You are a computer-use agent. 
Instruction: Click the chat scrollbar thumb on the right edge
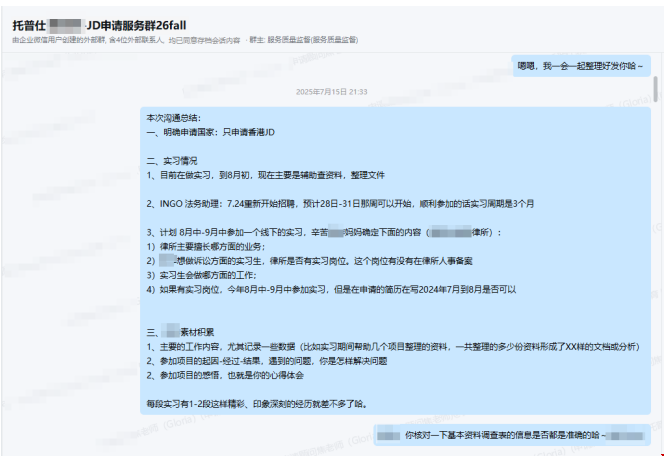click(656, 90)
